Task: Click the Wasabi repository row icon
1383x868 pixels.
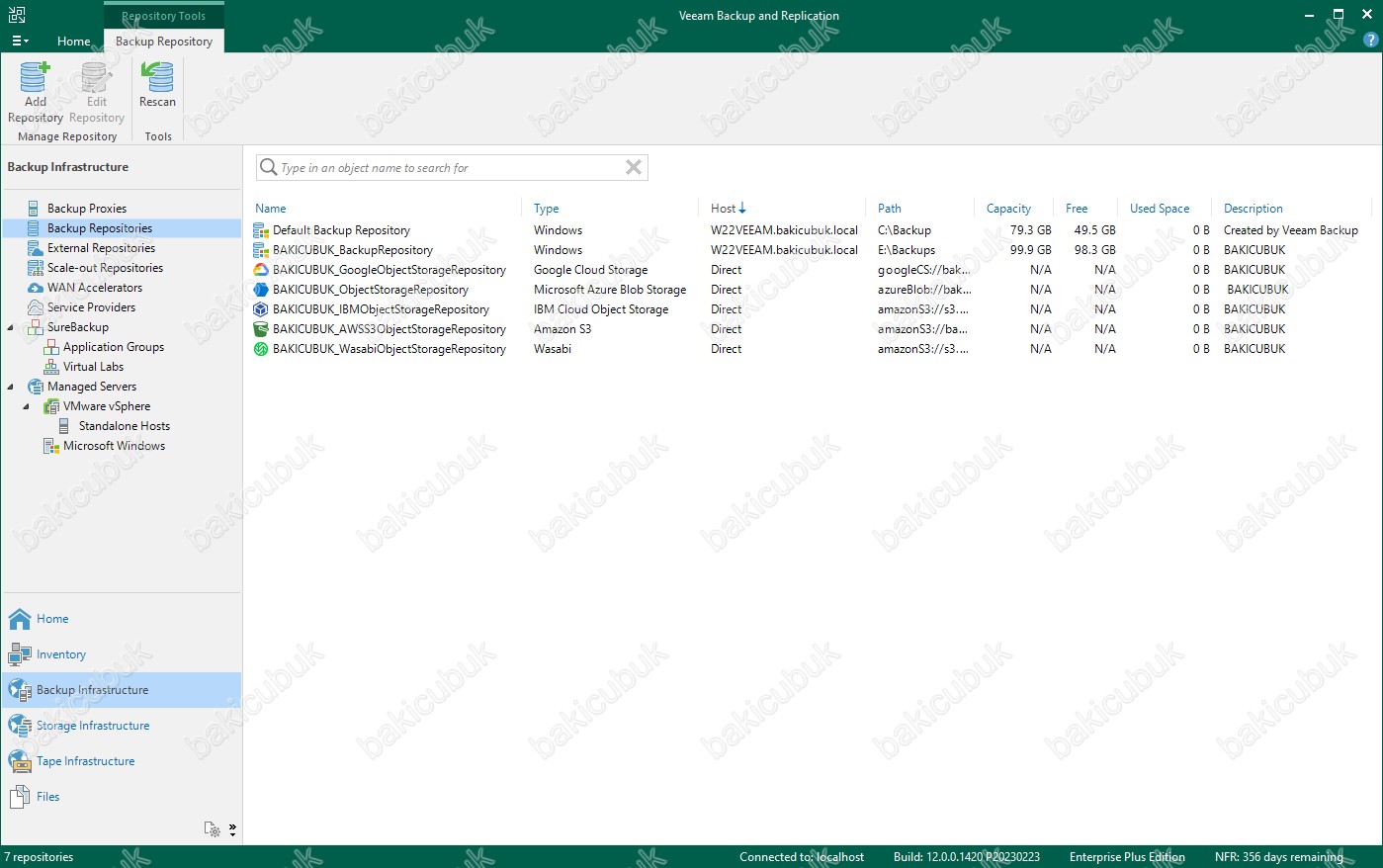Action: 261,349
